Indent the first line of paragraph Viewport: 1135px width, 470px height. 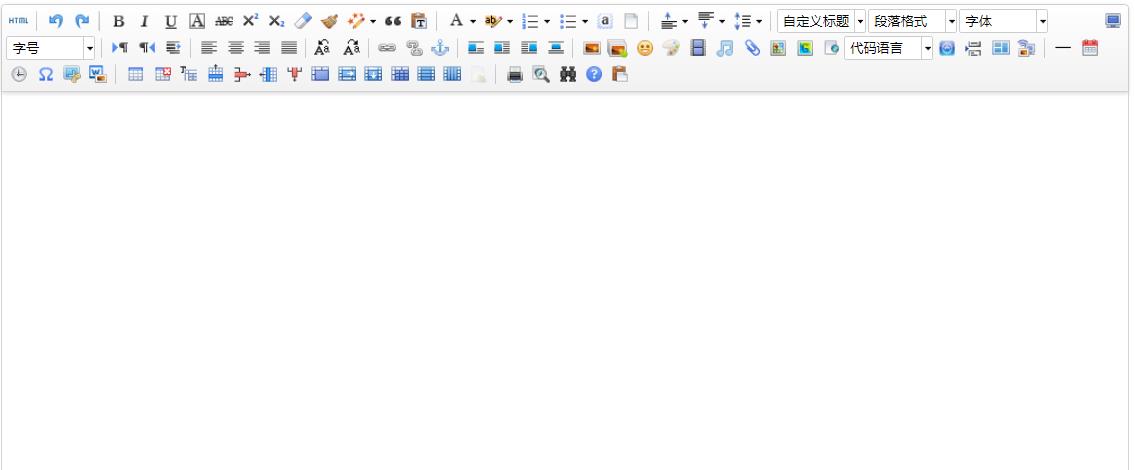(173, 48)
